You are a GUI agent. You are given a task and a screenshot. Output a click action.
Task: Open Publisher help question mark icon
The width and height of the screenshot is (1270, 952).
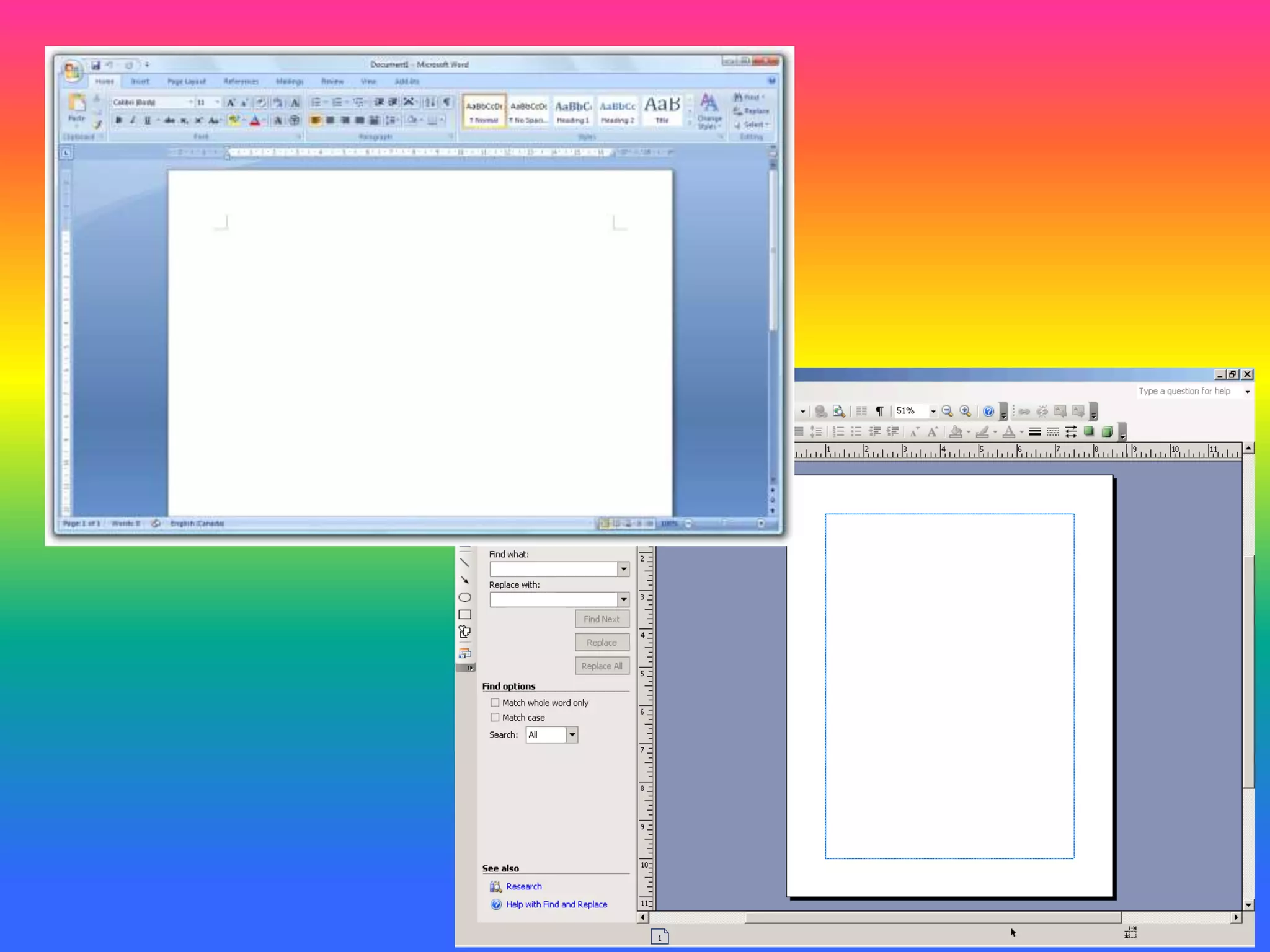pos(988,411)
